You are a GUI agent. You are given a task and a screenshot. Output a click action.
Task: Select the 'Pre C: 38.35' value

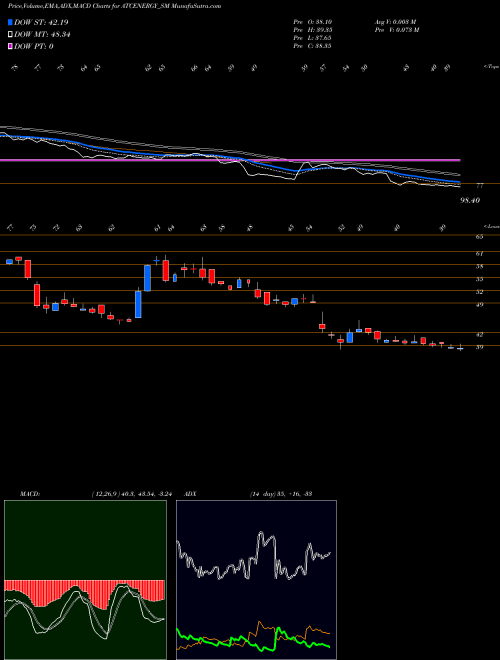click(x=313, y=46)
